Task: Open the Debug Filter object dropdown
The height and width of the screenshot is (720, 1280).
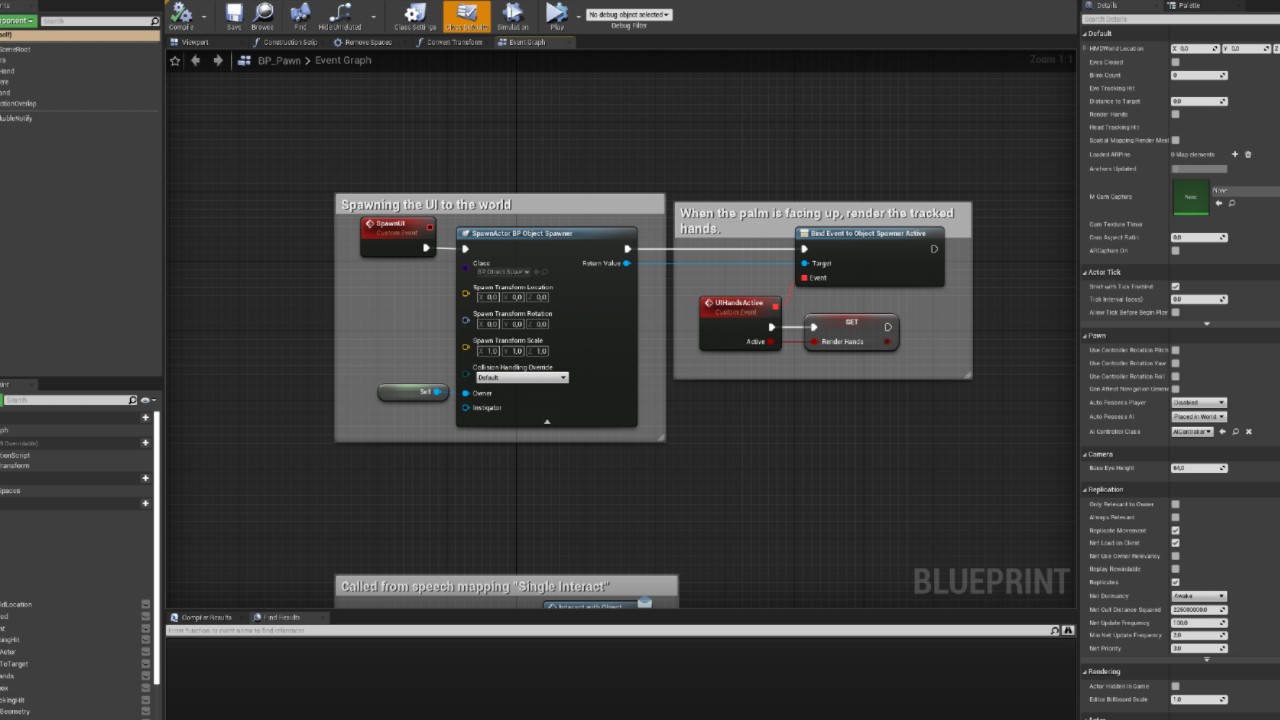Action: (x=628, y=15)
